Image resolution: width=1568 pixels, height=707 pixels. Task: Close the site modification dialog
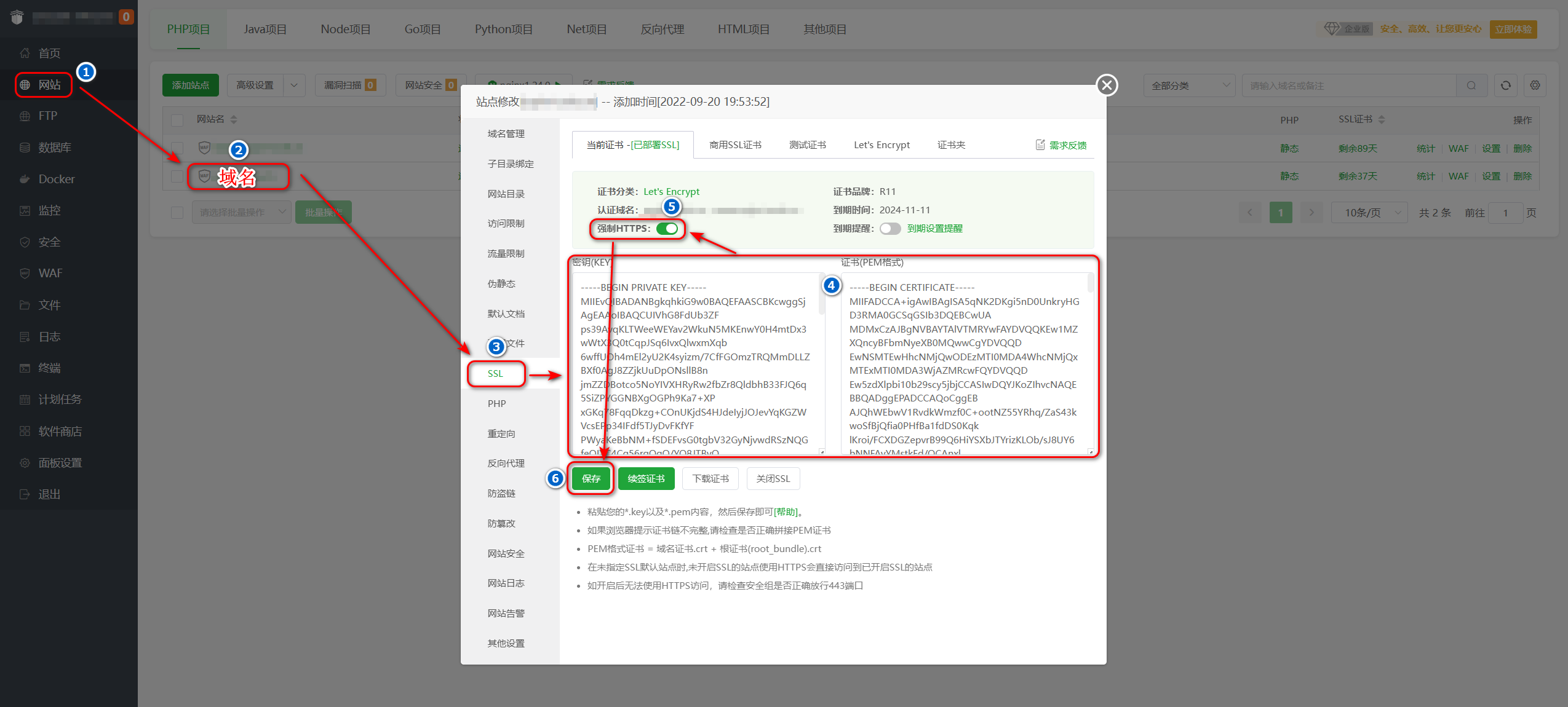tap(1107, 85)
